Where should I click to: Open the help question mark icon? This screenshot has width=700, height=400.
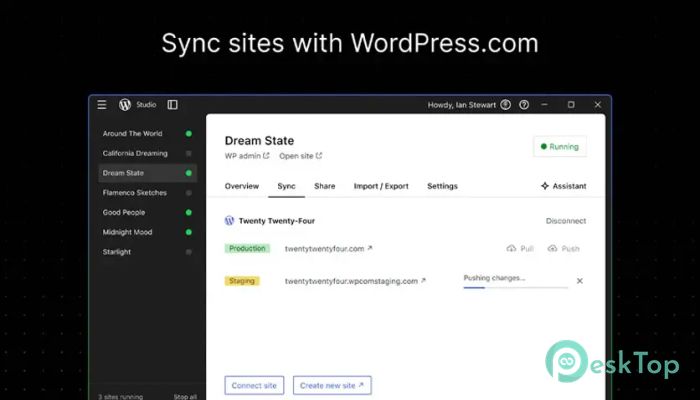coord(524,104)
